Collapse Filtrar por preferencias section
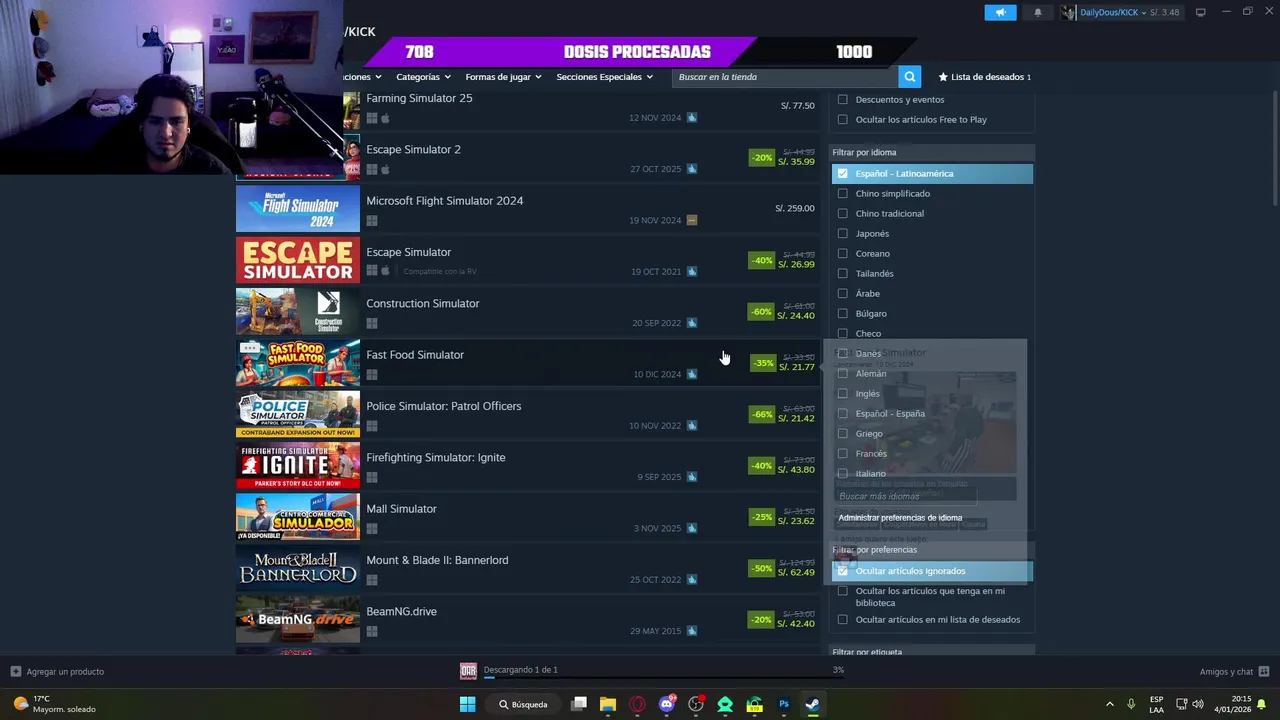 pyautogui.click(x=932, y=550)
